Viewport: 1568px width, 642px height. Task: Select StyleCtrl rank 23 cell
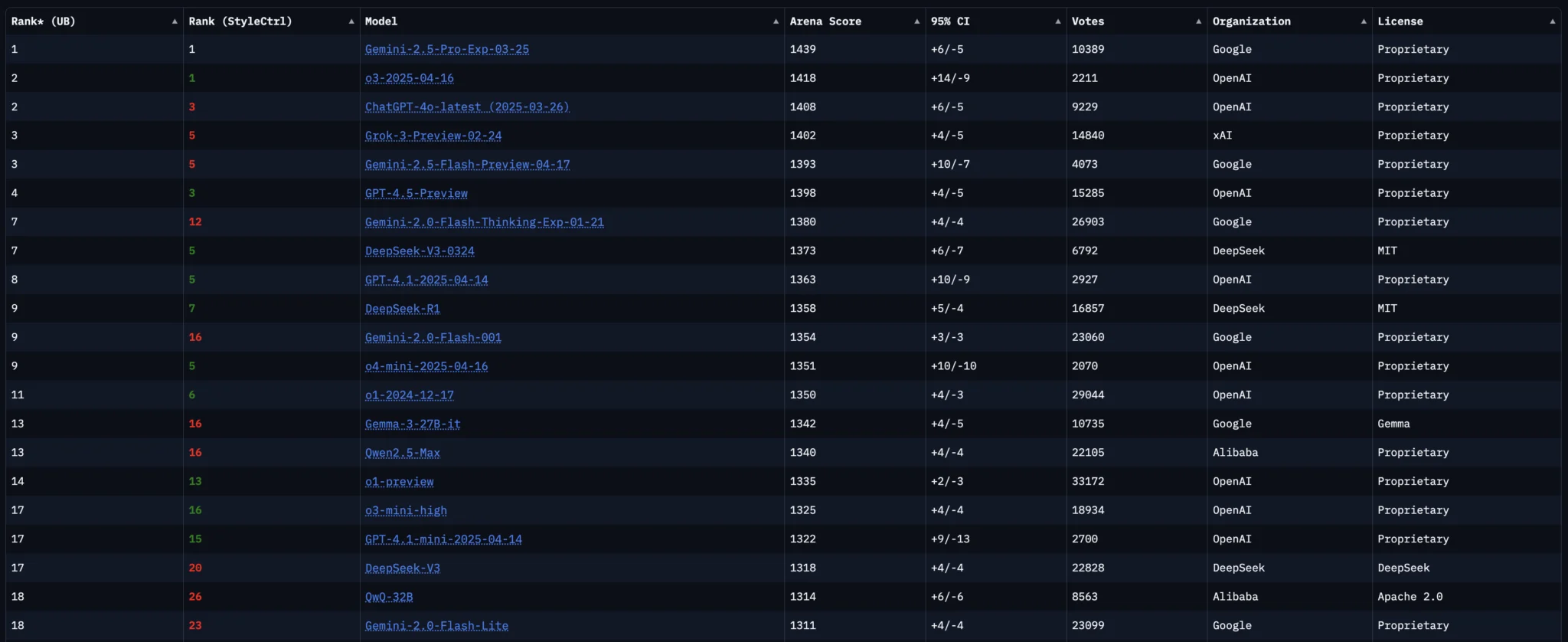tap(195, 626)
